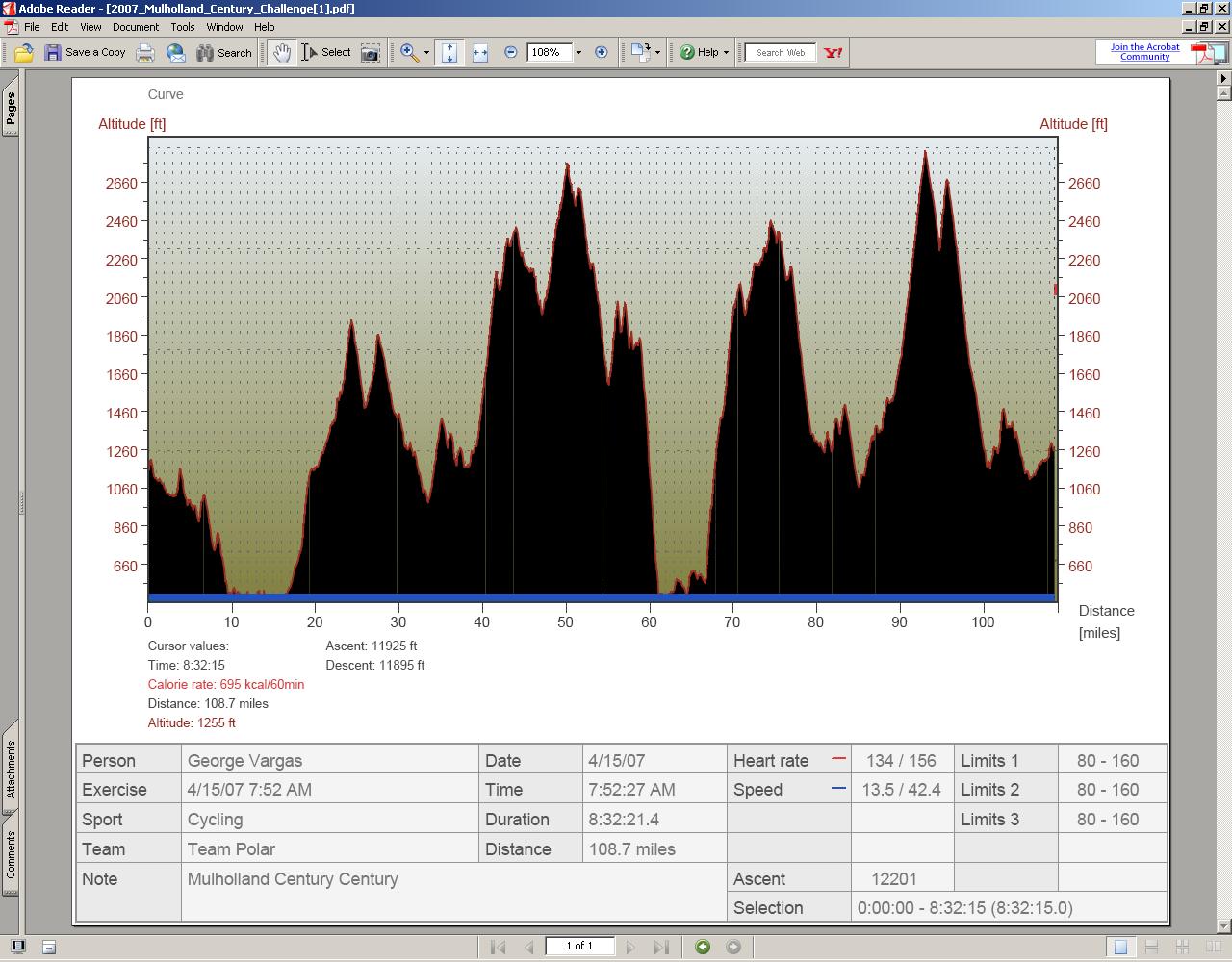Viewport: 1232px width, 962px height.
Task: Click the Save a Copy button
Action: (85, 53)
